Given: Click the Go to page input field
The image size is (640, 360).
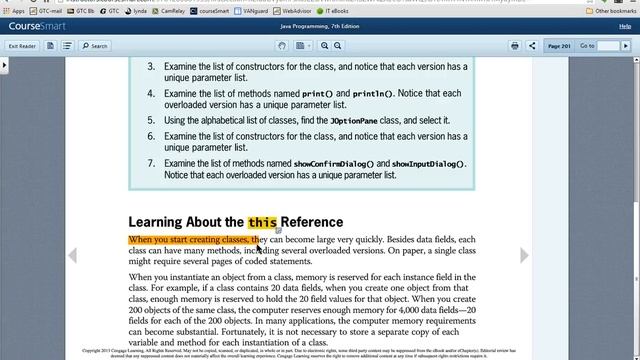Looking at the screenshot, I should [x=608, y=46].
